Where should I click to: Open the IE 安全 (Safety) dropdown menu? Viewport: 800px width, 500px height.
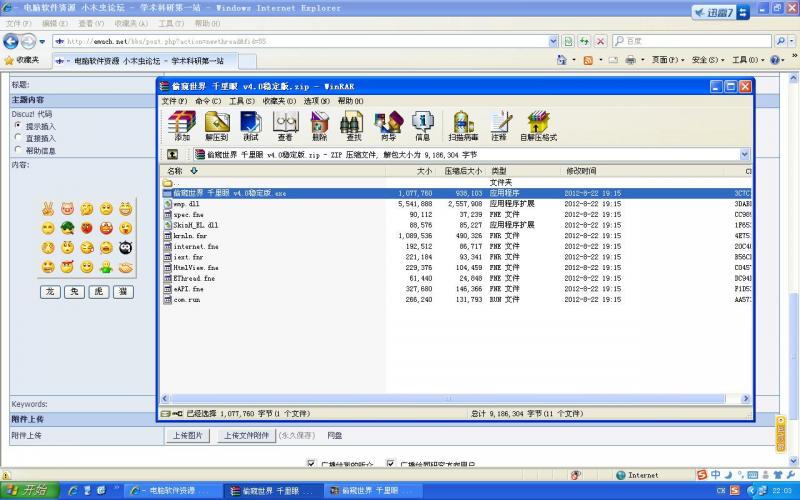click(708, 60)
